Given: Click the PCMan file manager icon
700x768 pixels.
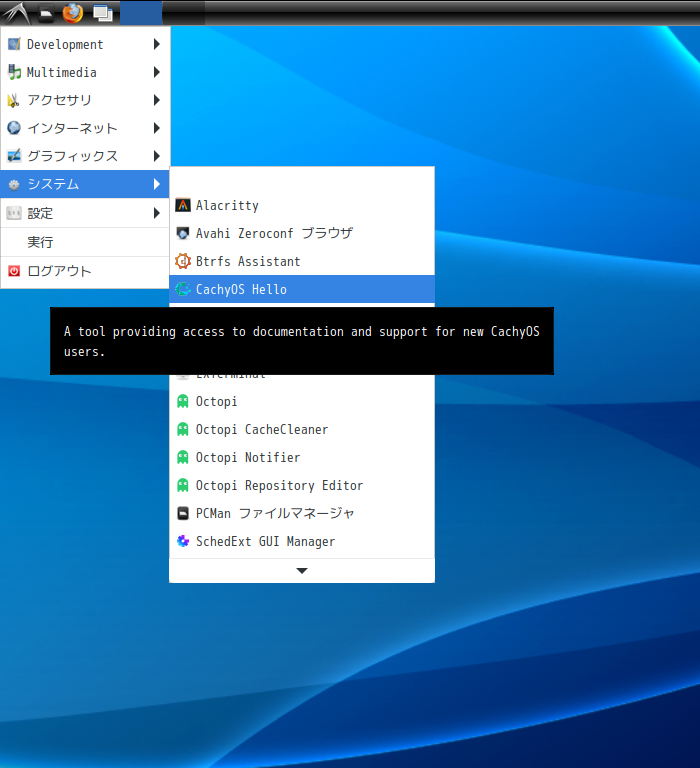Looking at the screenshot, I should [183, 513].
